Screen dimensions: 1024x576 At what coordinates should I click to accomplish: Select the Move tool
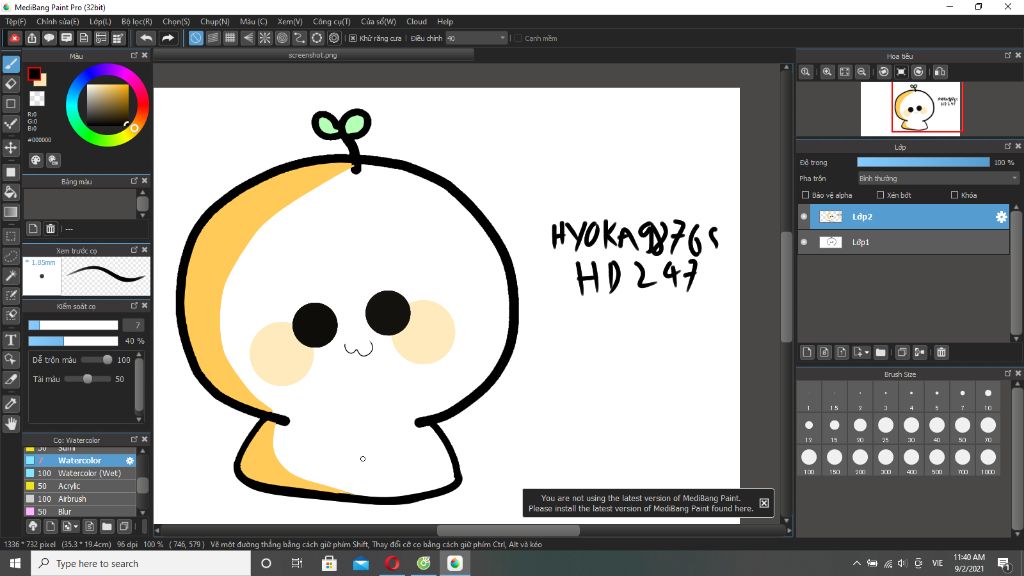coord(11,148)
